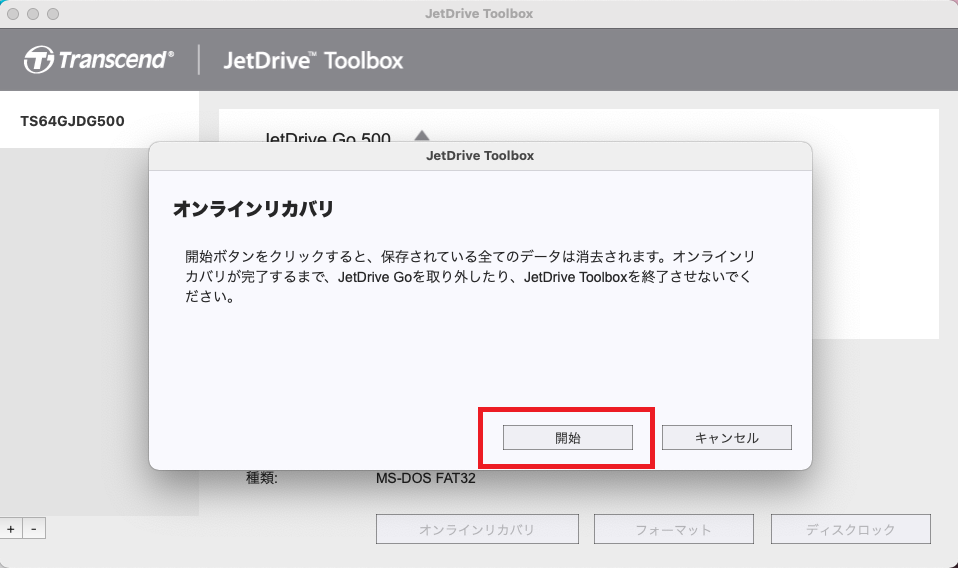Click the window minimize button
This screenshot has height=568, width=958.
(33, 13)
